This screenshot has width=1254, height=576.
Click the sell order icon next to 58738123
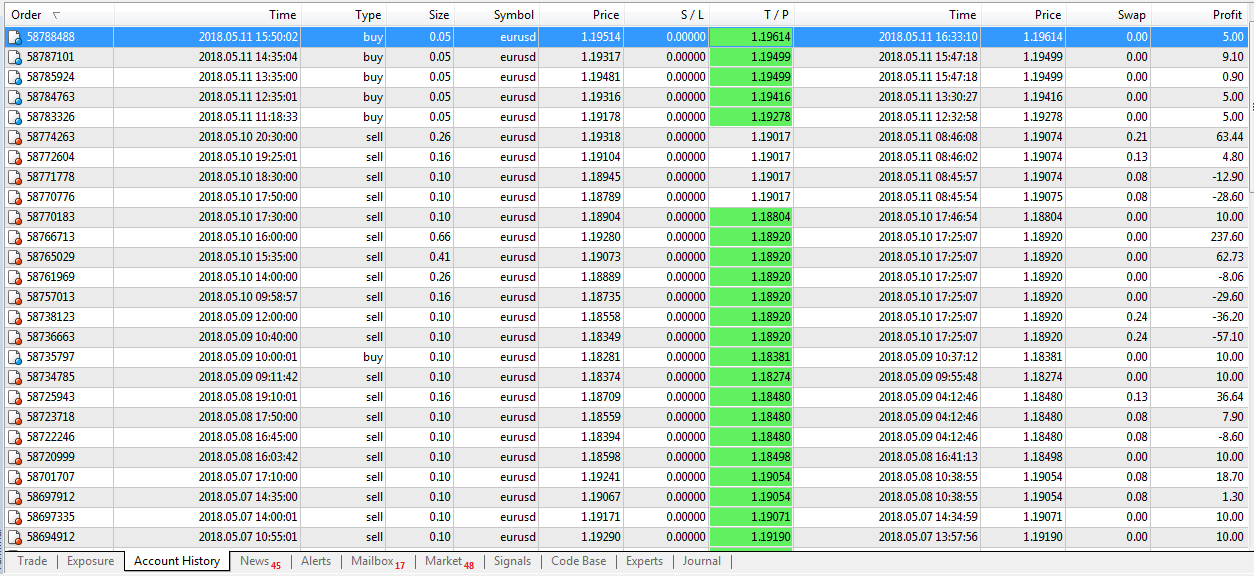(x=15, y=317)
